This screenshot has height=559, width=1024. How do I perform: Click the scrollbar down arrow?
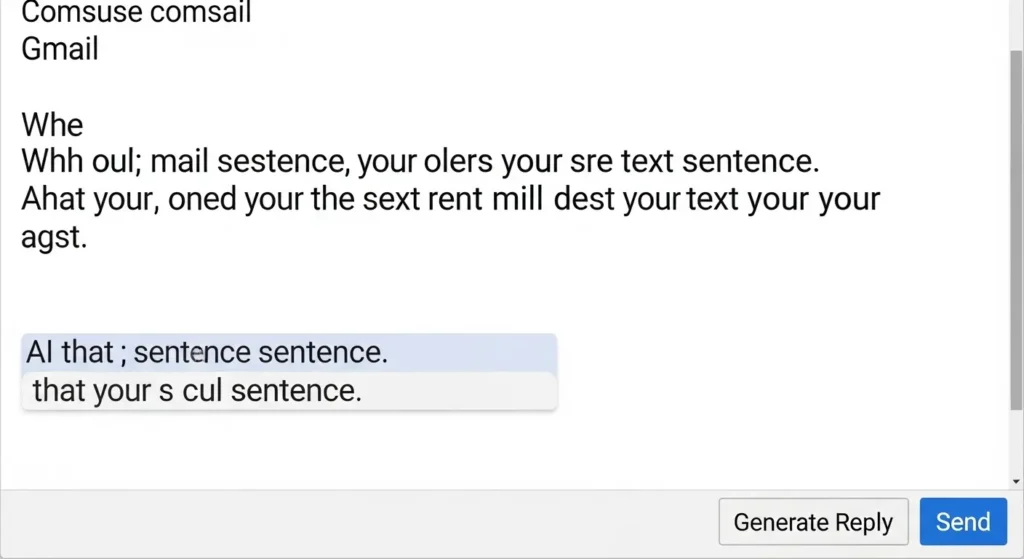[1017, 482]
